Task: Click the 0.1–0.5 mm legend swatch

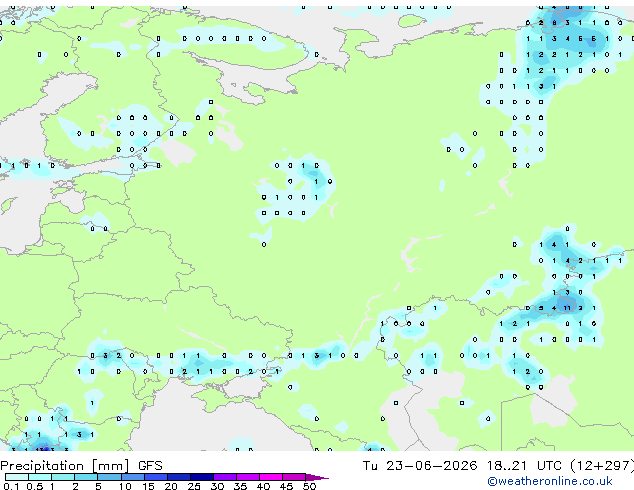Action: point(17,477)
